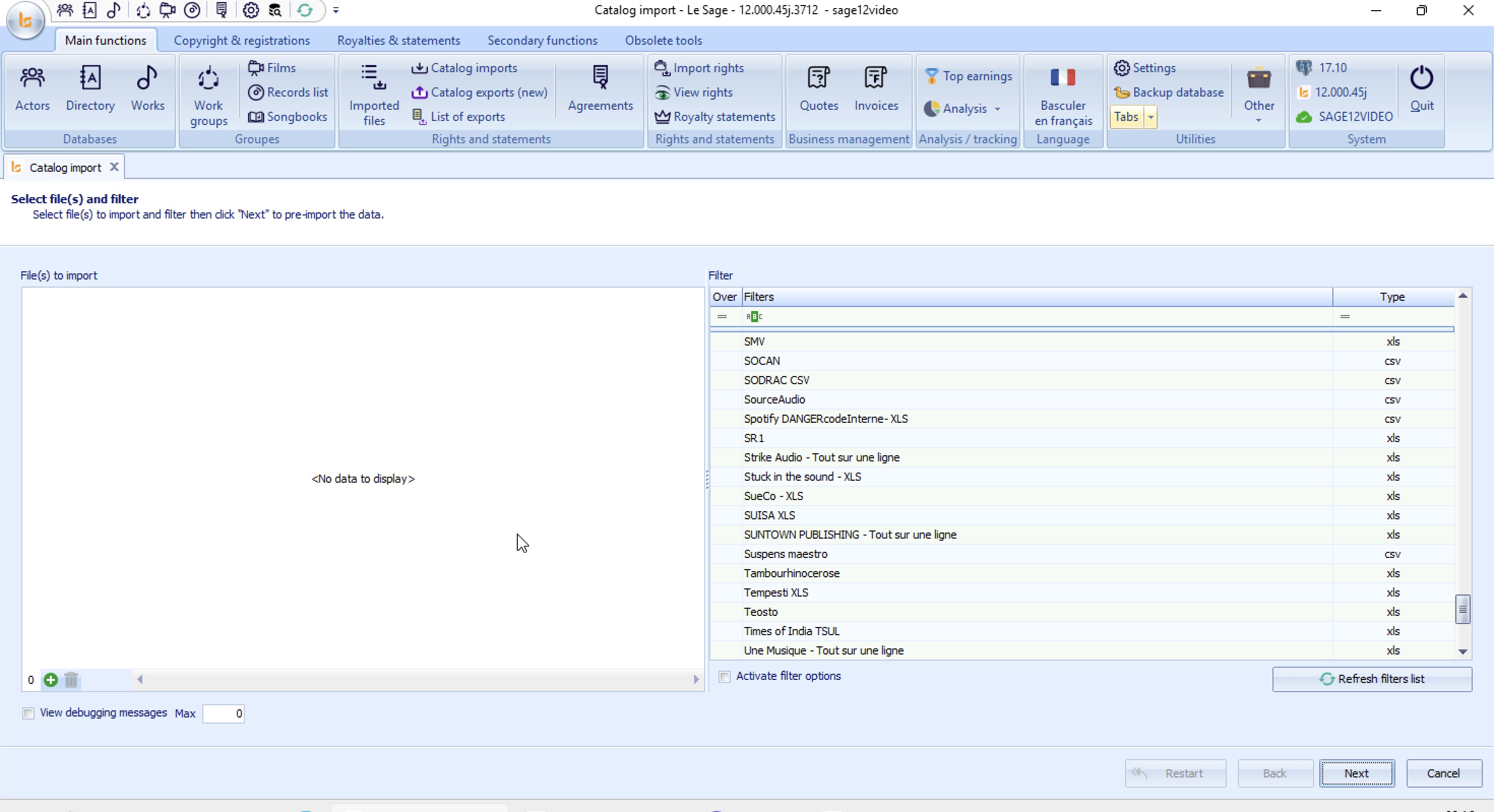Click the filter list vertical scrollbar thumb
Screen dimensions: 1494x812
(1462, 609)
